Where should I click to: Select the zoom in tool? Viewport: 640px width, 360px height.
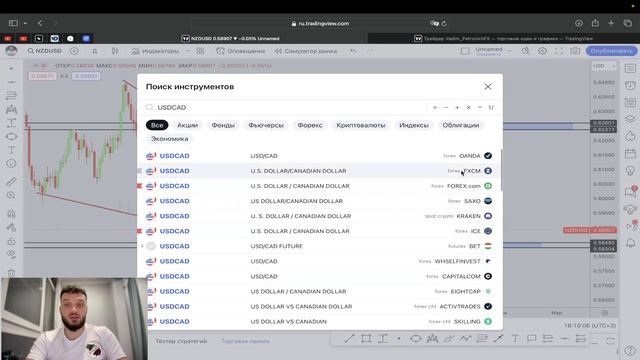click(x=11, y=196)
